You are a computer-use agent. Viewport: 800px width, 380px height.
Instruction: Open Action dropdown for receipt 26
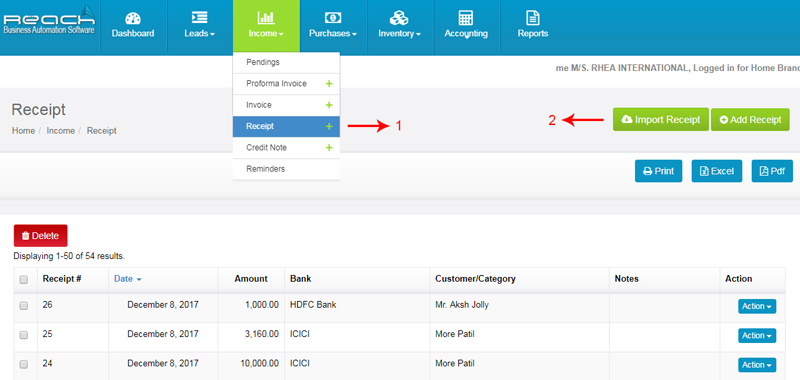(x=757, y=306)
